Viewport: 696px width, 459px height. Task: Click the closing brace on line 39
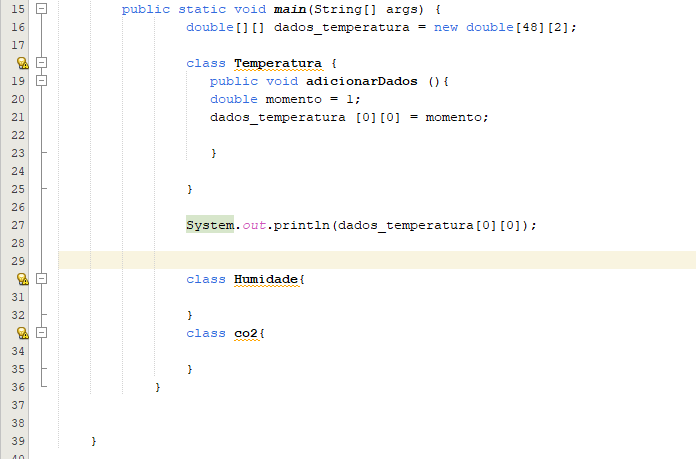pos(94,441)
